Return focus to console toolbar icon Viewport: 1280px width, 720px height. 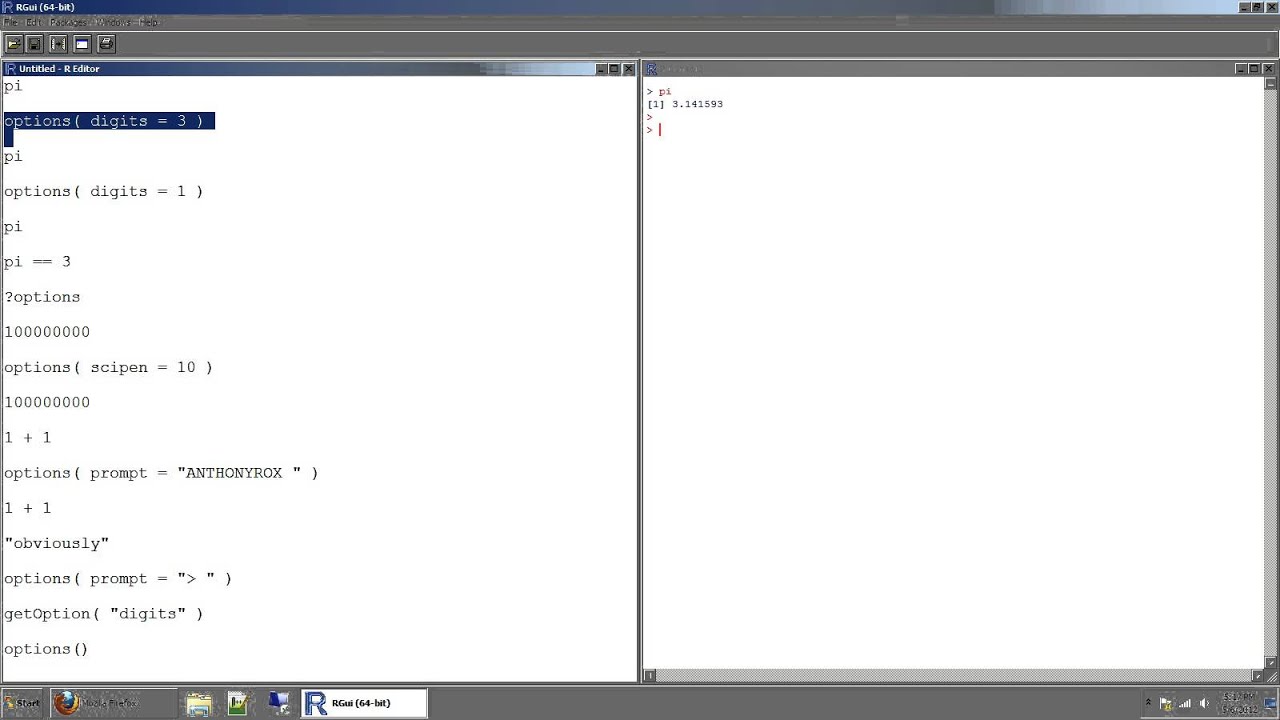click(x=82, y=44)
